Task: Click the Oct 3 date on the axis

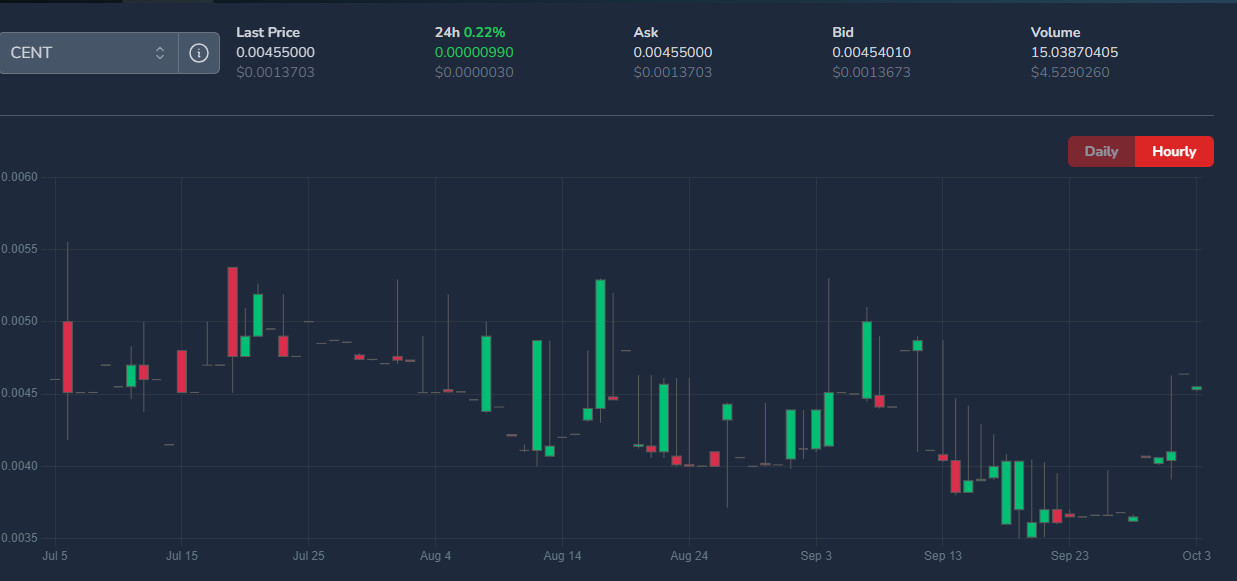Action: (1196, 555)
